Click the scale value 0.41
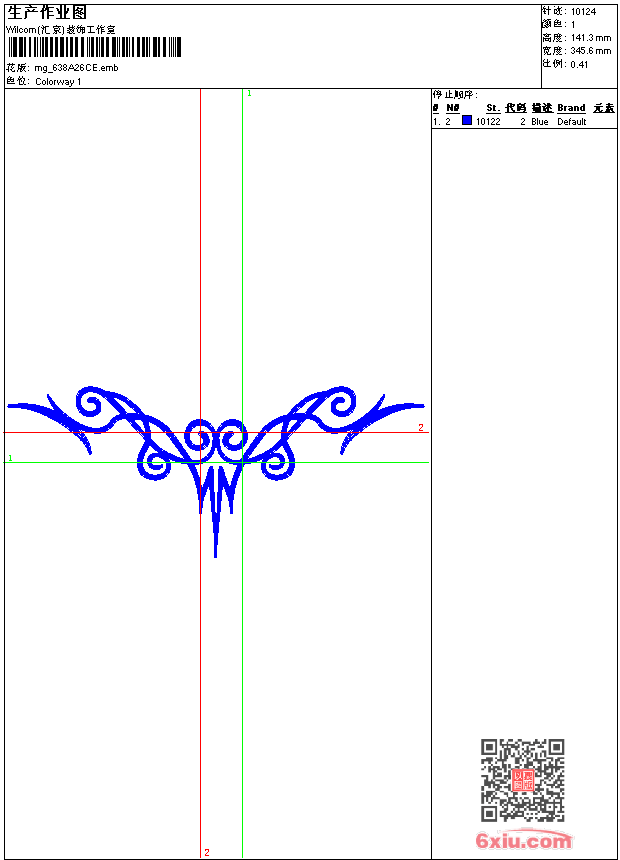 pos(579,65)
